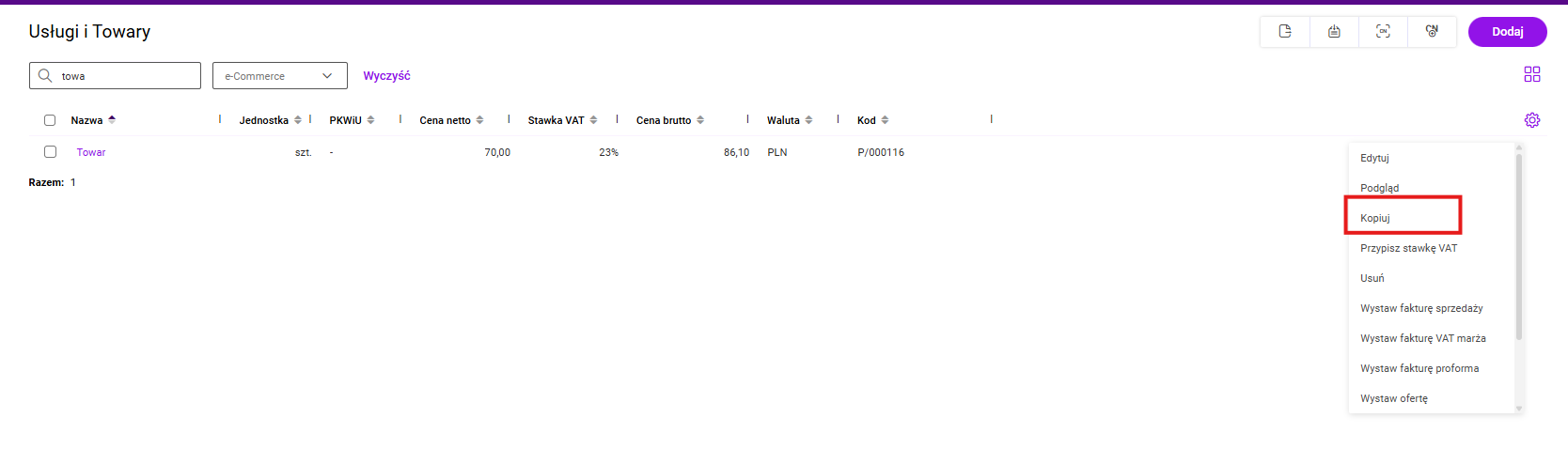Choose Wystaw fakturę proforma option
Viewport: 1568px width, 449px height.
[1419, 368]
